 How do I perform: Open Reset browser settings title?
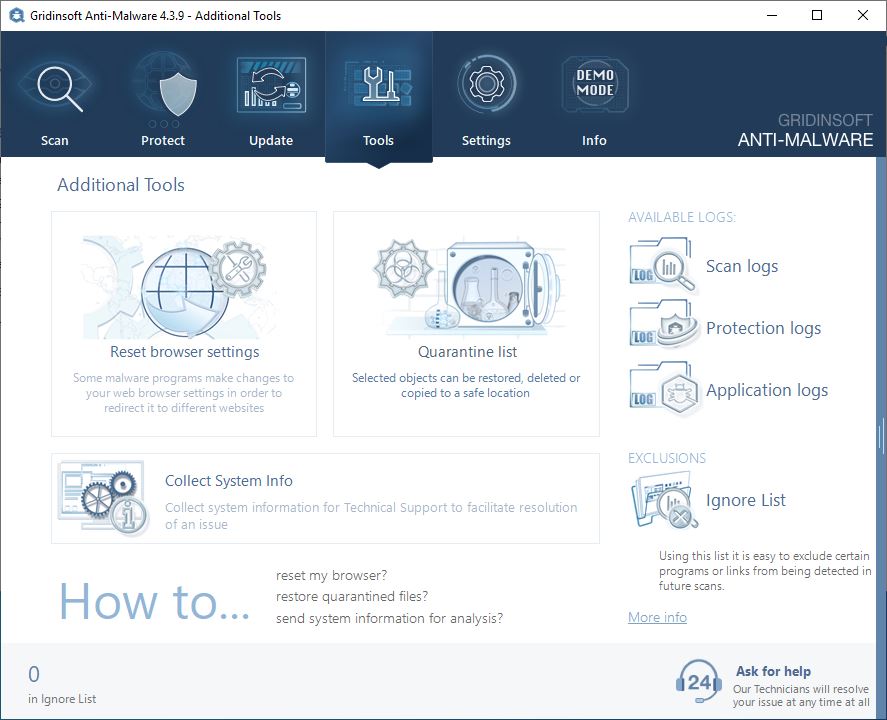(184, 352)
